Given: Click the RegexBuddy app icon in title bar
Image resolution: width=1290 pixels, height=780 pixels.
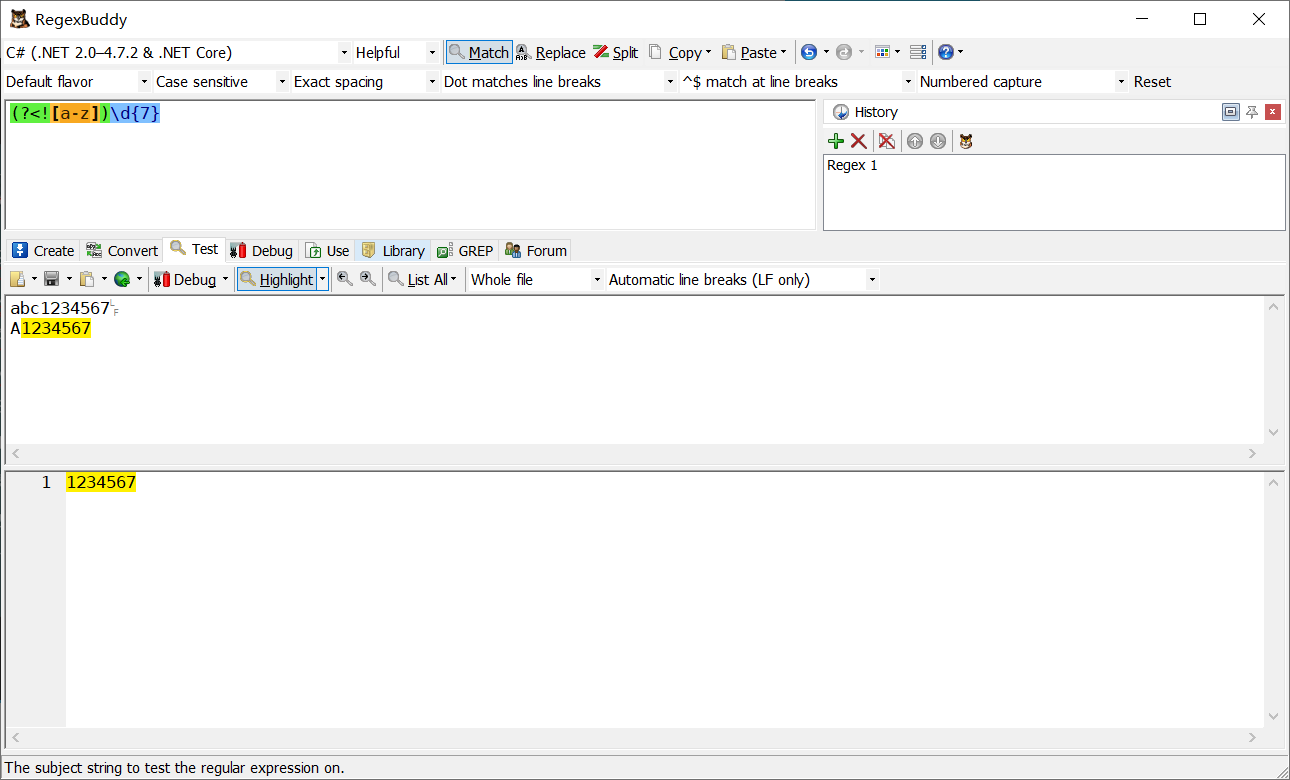Looking at the screenshot, I should point(19,19).
